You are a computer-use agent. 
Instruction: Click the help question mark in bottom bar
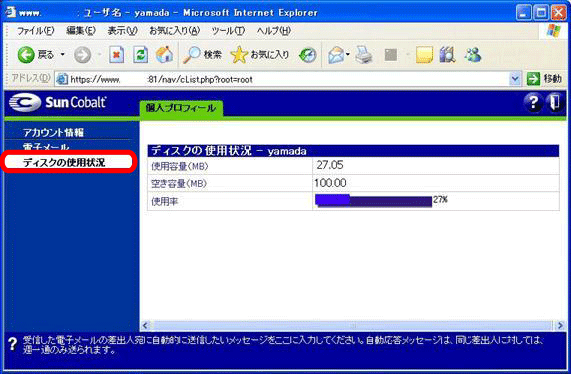13,343
